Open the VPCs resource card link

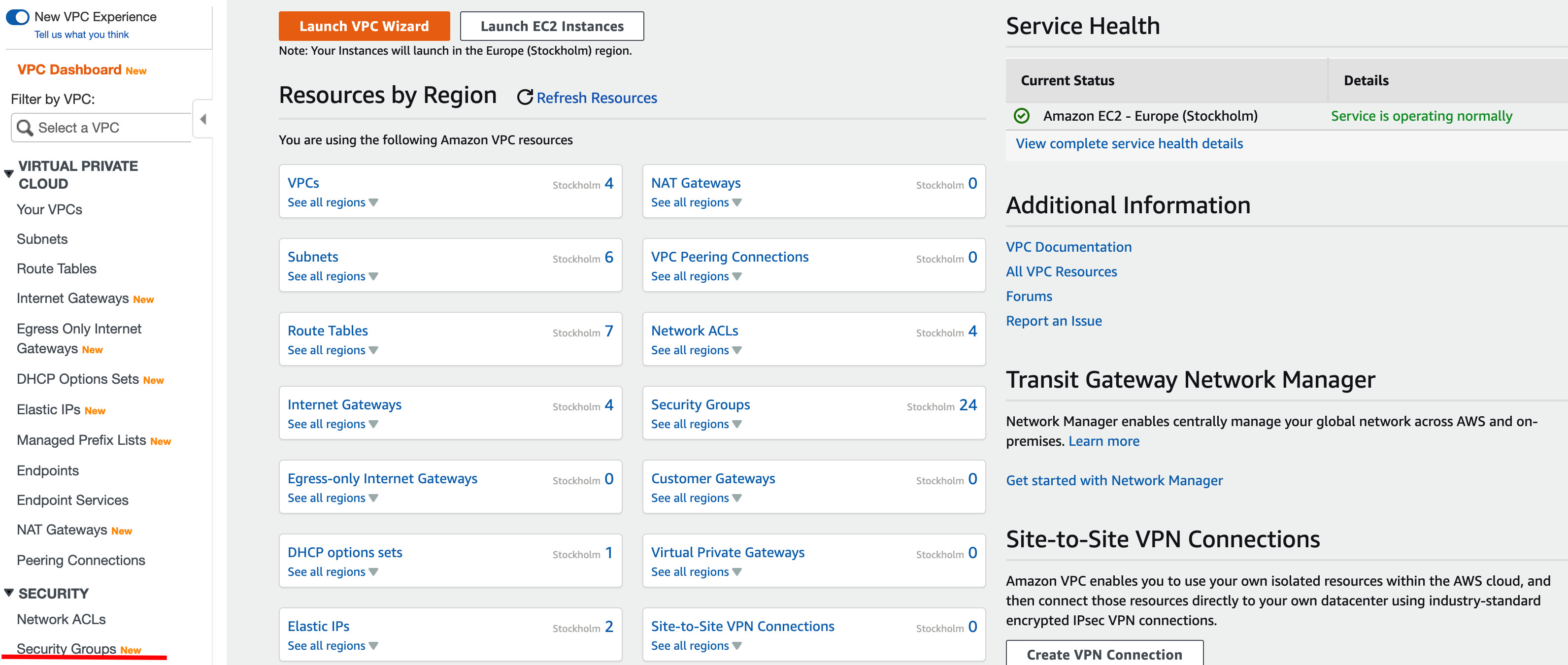[x=303, y=183]
